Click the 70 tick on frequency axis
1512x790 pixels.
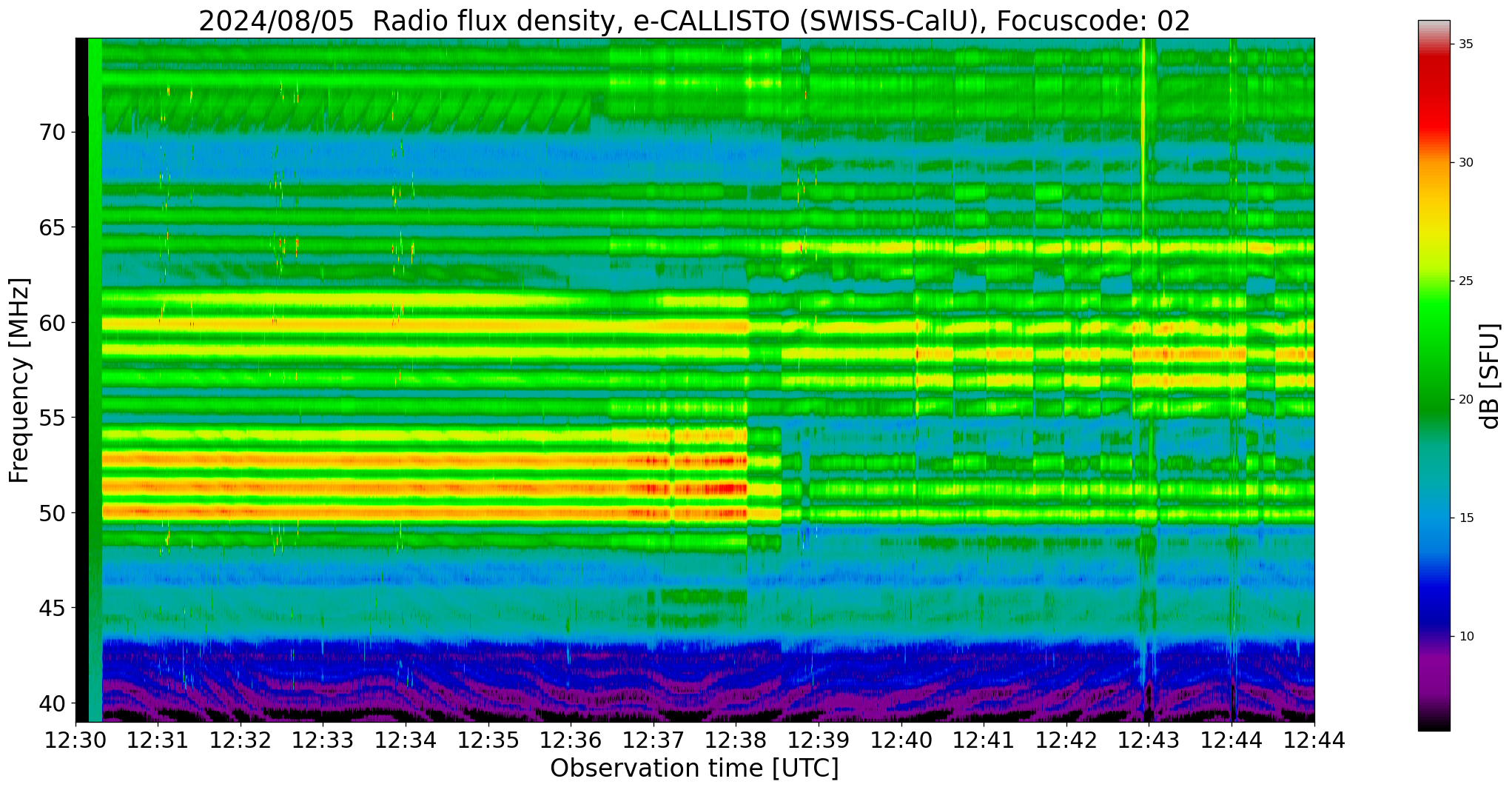[52, 133]
